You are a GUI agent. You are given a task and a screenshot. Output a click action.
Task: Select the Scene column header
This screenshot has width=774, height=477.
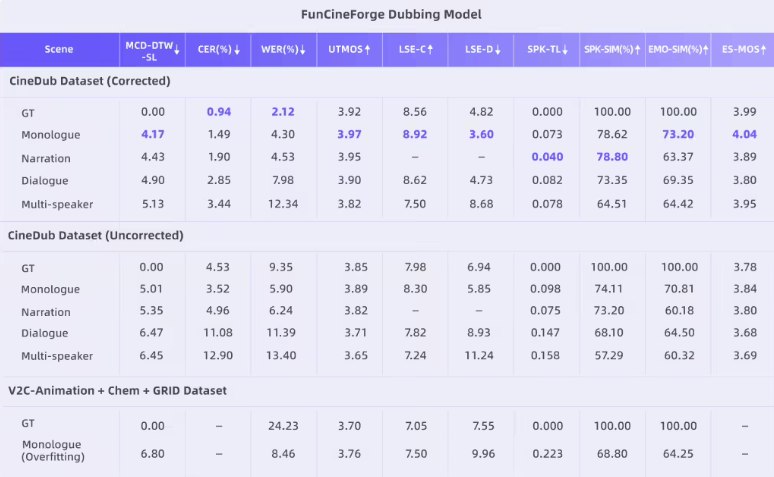pos(58,49)
